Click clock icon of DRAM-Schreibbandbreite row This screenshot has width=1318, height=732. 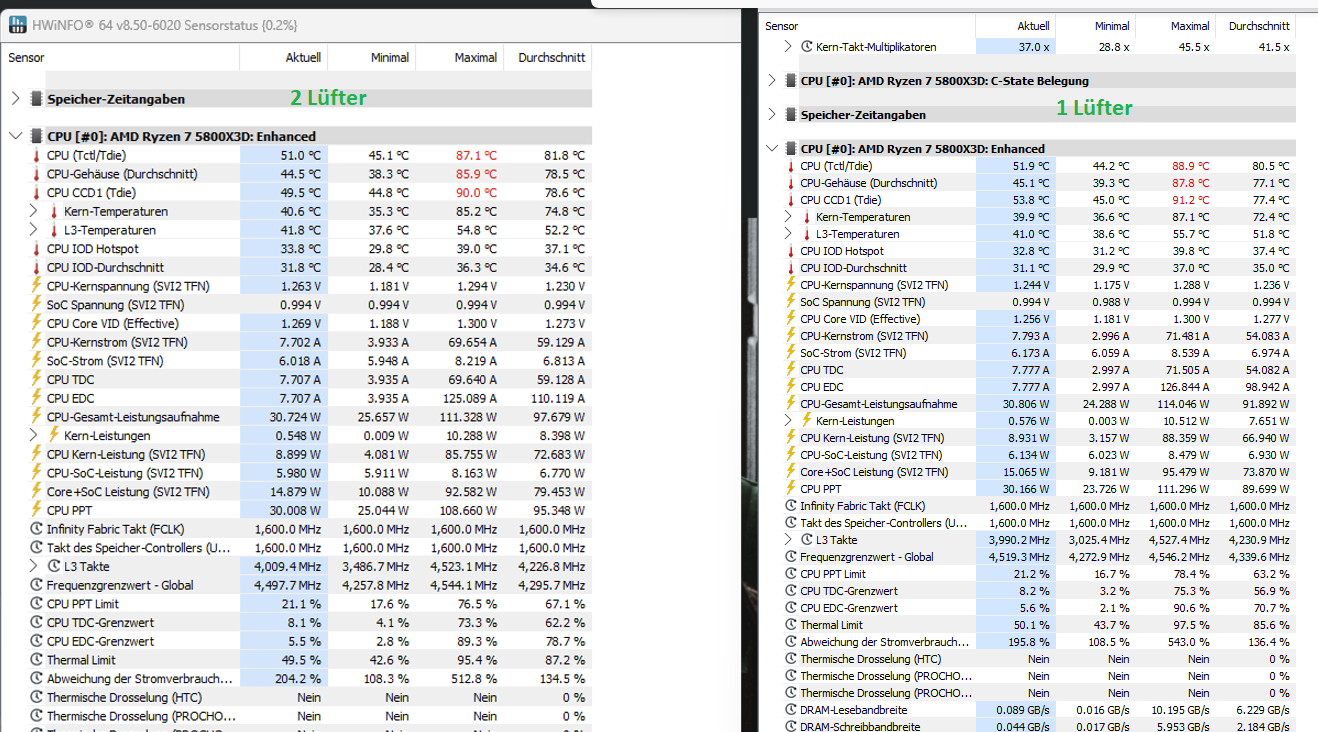790,726
